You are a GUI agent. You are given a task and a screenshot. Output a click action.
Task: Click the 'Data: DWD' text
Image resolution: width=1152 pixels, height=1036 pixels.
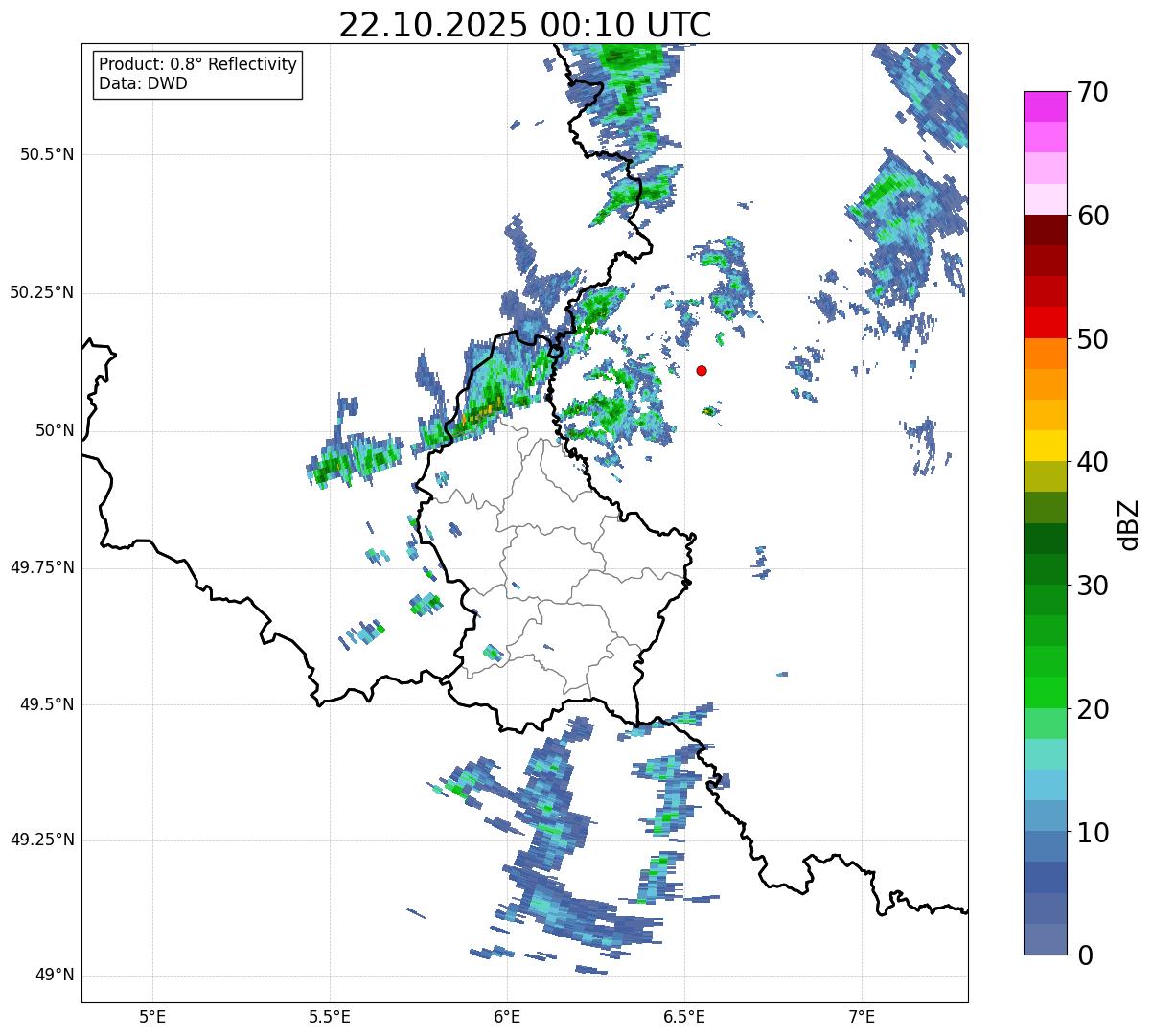pos(143,83)
